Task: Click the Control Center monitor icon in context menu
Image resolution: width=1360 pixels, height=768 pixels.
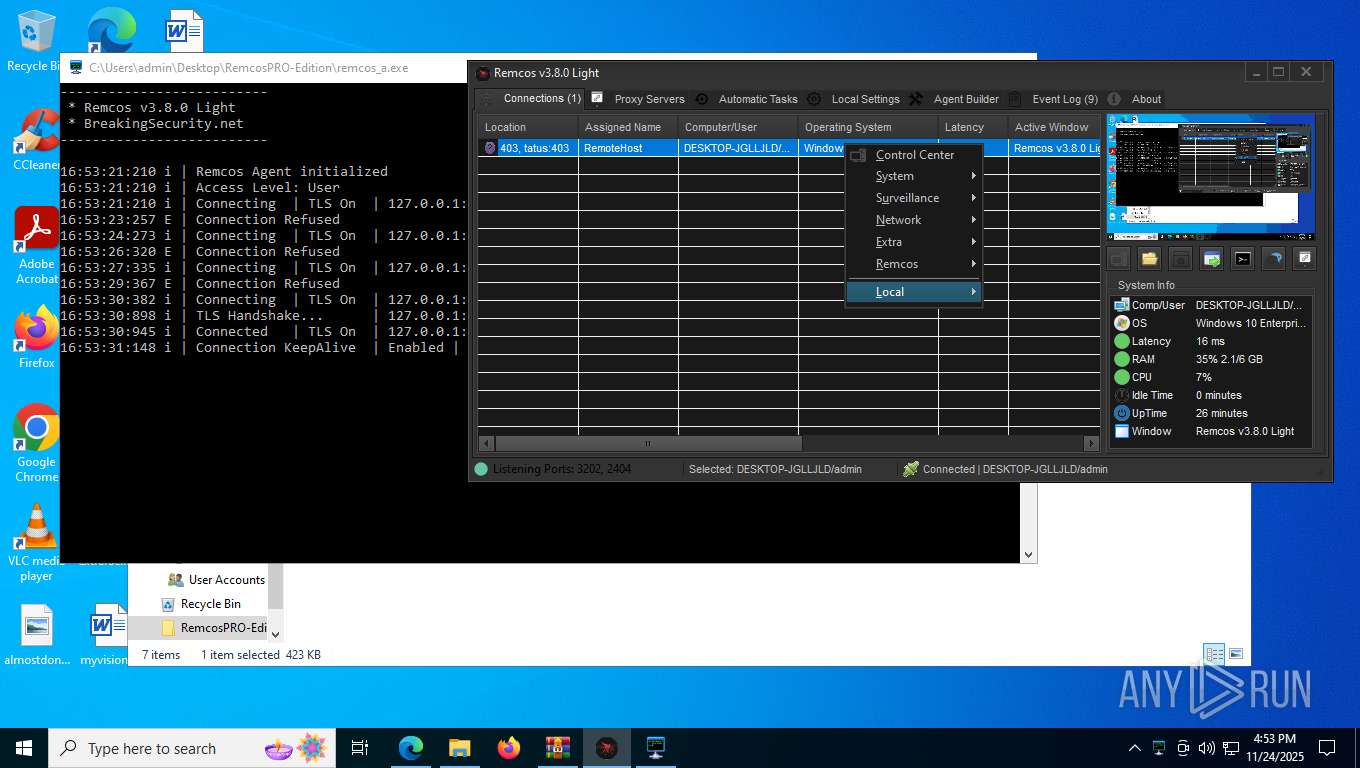Action: tap(858, 155)
